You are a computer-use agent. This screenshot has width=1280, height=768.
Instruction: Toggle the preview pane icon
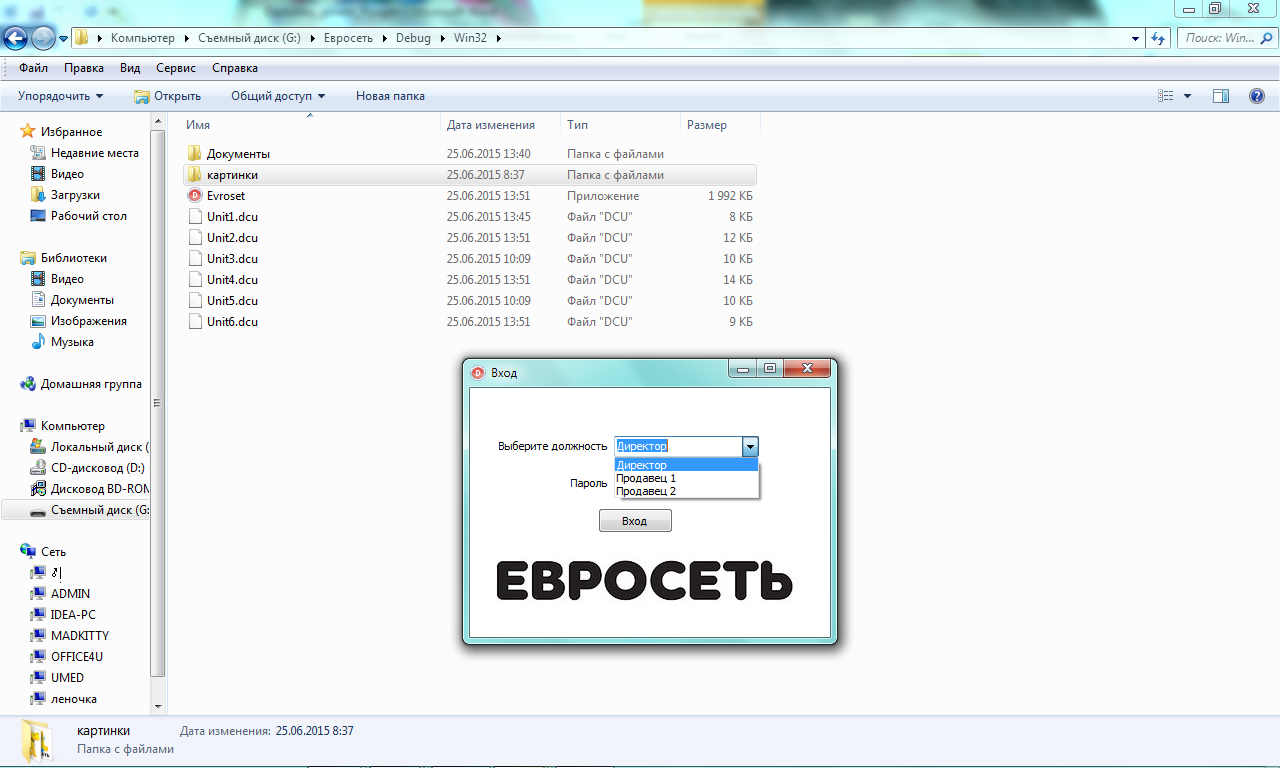click(1220, 96)
